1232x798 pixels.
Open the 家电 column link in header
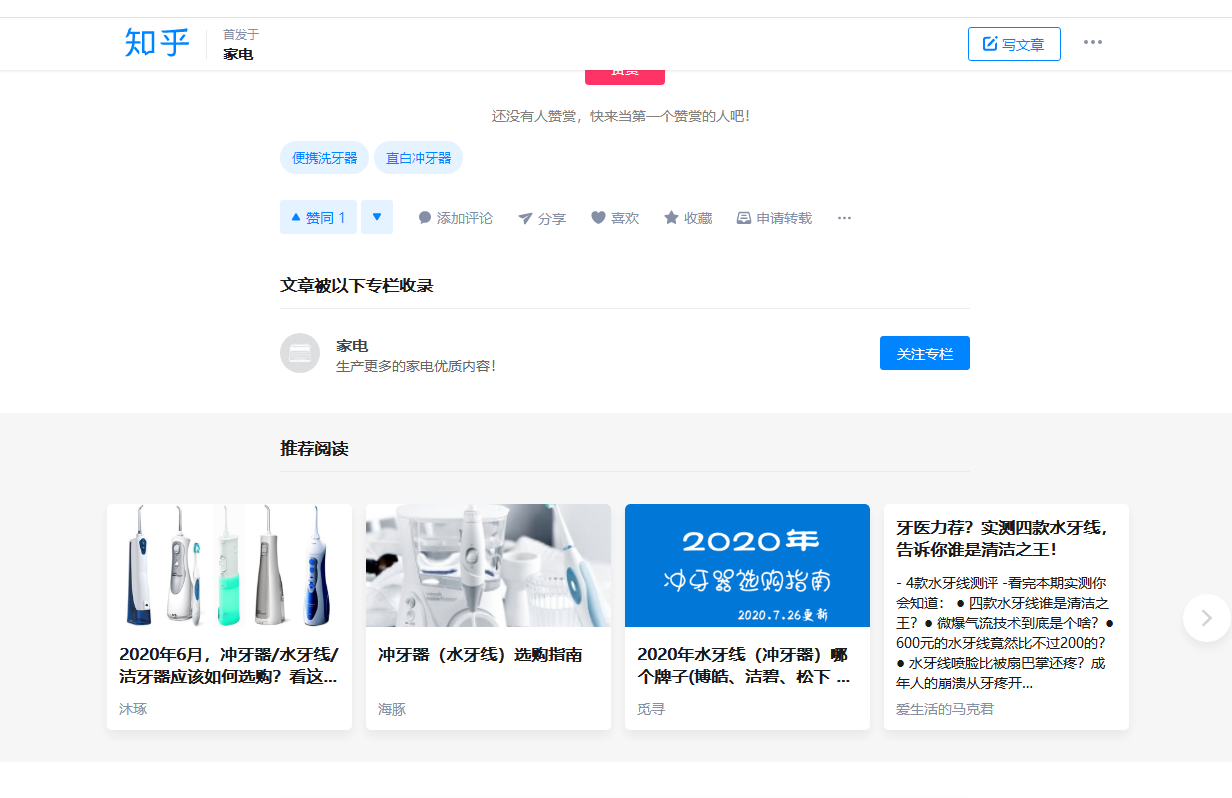click(238, 54)
